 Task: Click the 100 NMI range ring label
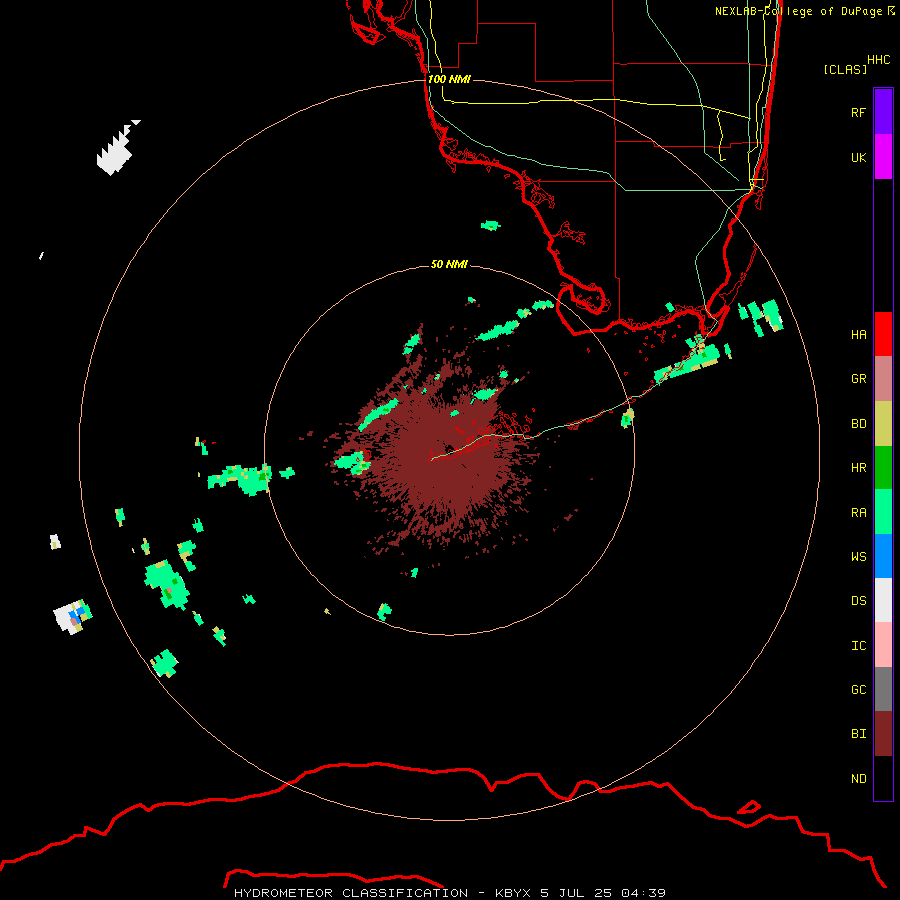(449, 79)
